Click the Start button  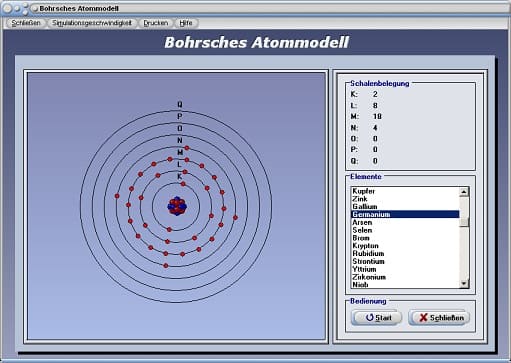(x=377, y=318)
